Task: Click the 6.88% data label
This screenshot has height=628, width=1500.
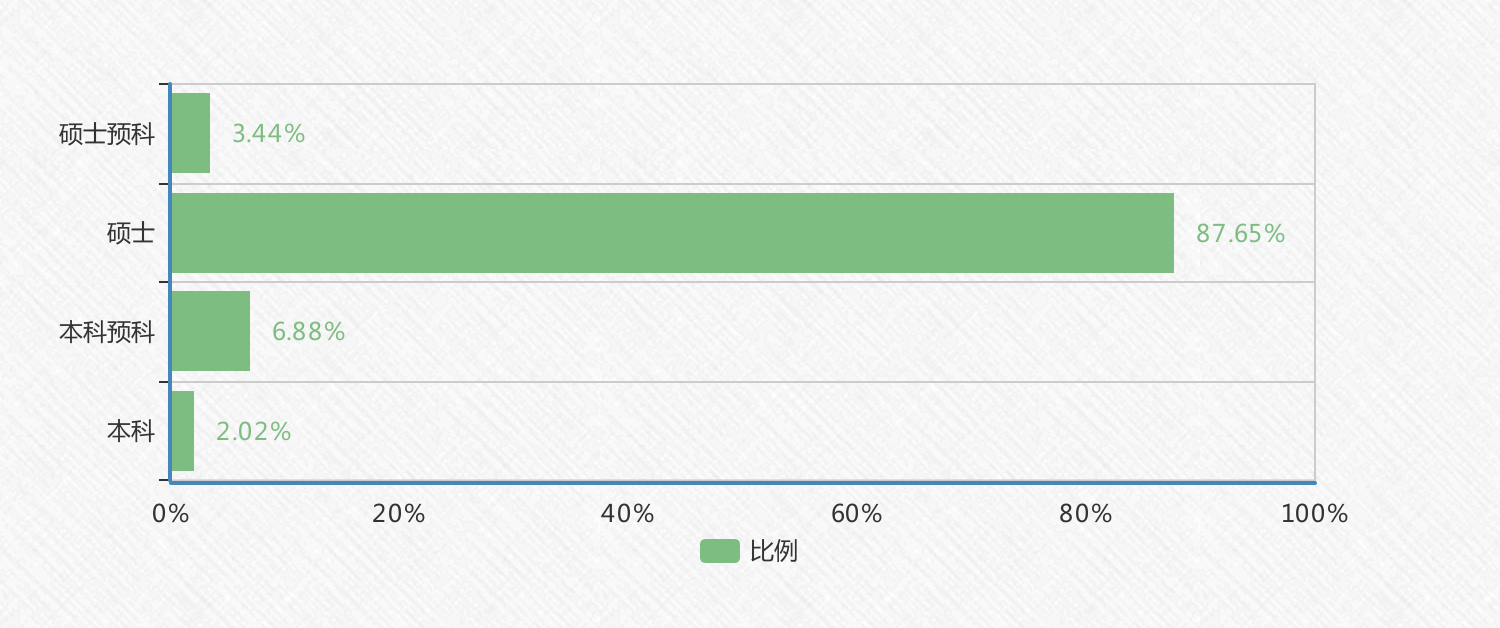Action: tap(308, 332)
